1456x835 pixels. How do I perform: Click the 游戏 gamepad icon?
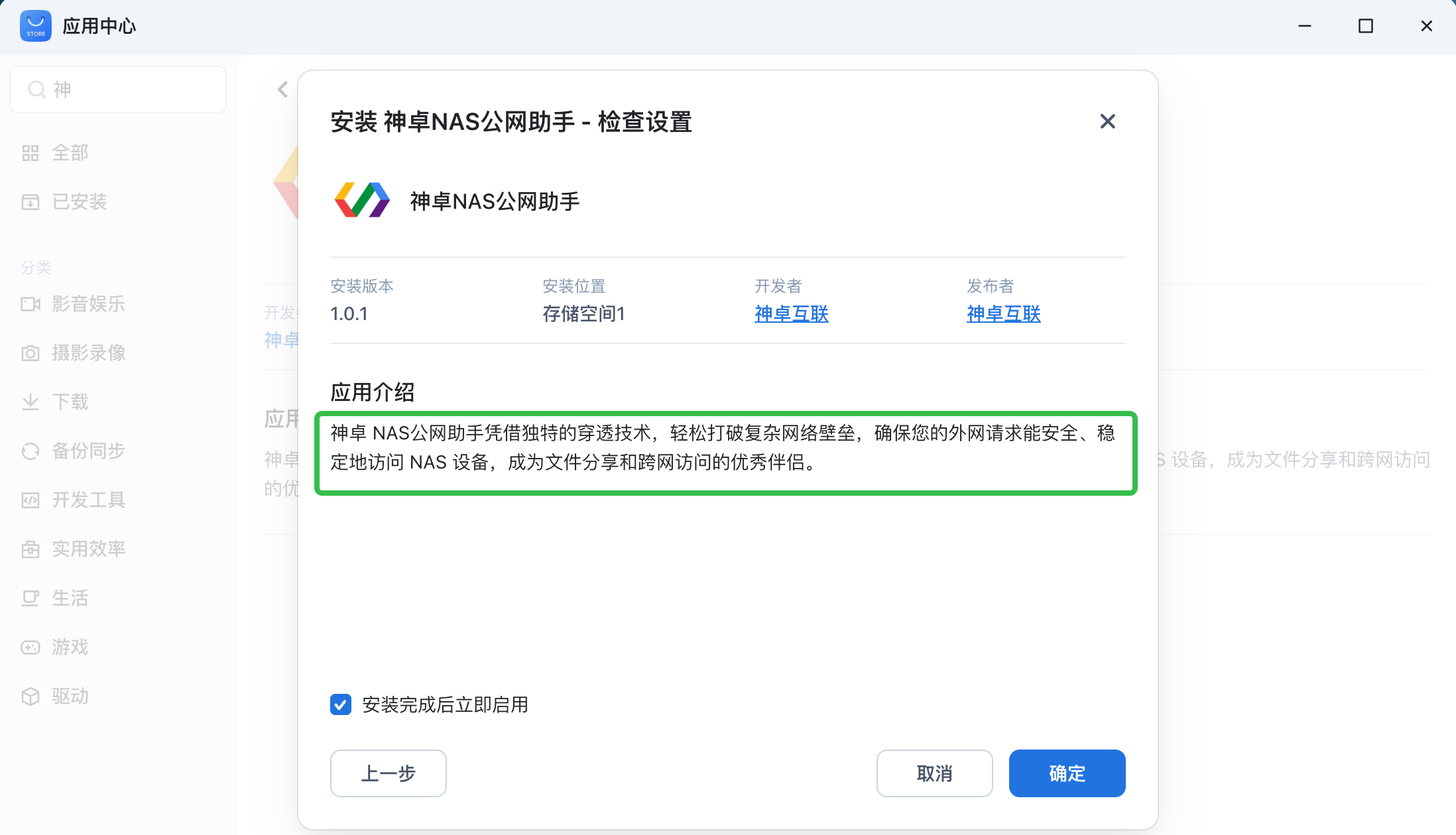tap(30, 647)
